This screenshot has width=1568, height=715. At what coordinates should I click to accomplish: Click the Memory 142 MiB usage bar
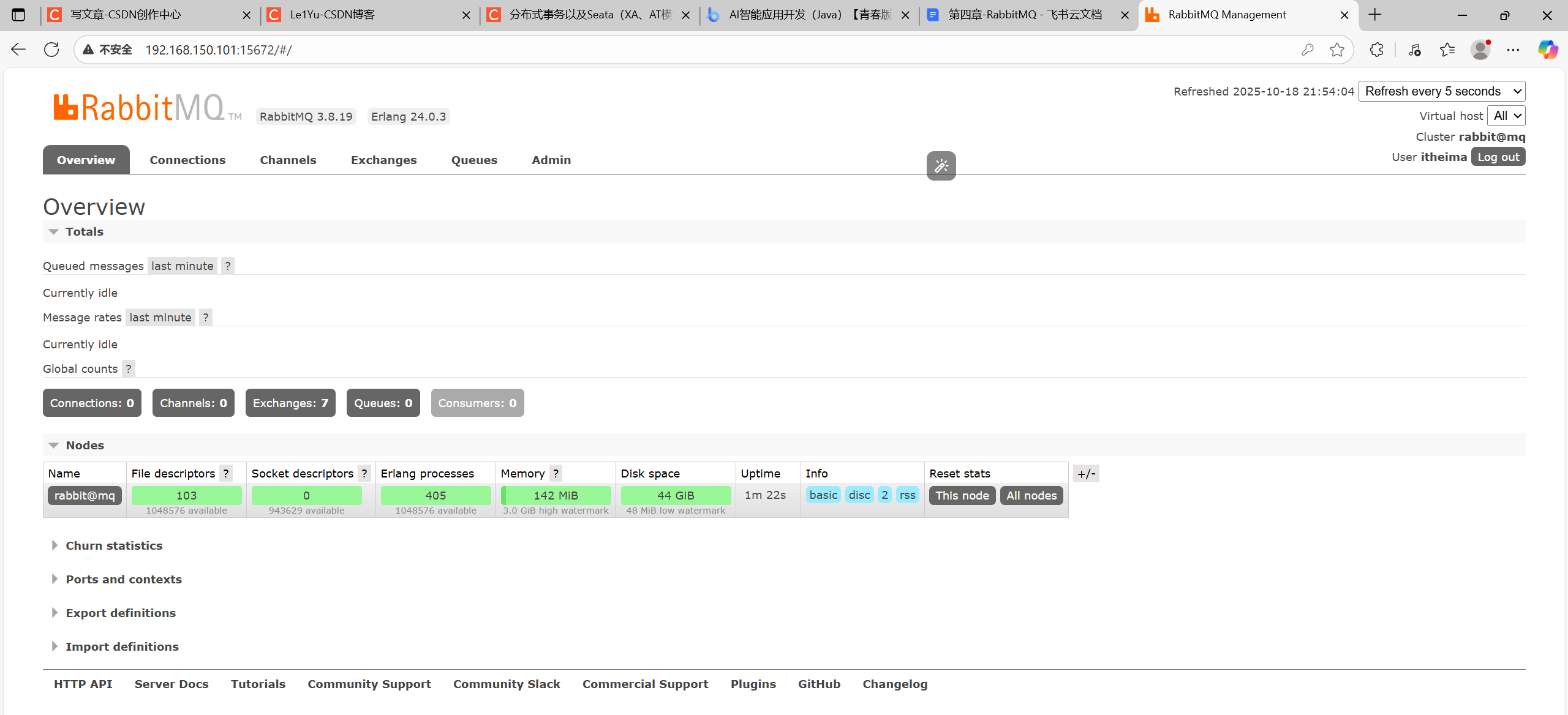tap(556, 495)
